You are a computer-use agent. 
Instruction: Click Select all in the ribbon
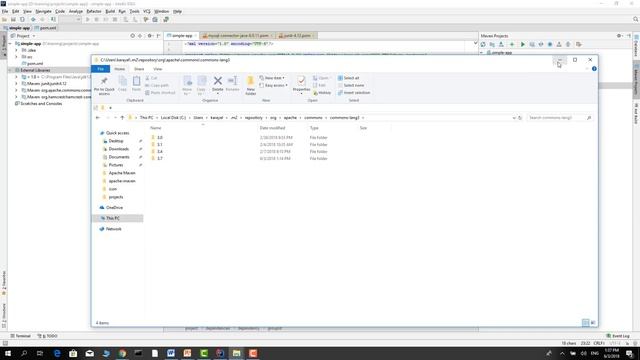coord(349,78)
